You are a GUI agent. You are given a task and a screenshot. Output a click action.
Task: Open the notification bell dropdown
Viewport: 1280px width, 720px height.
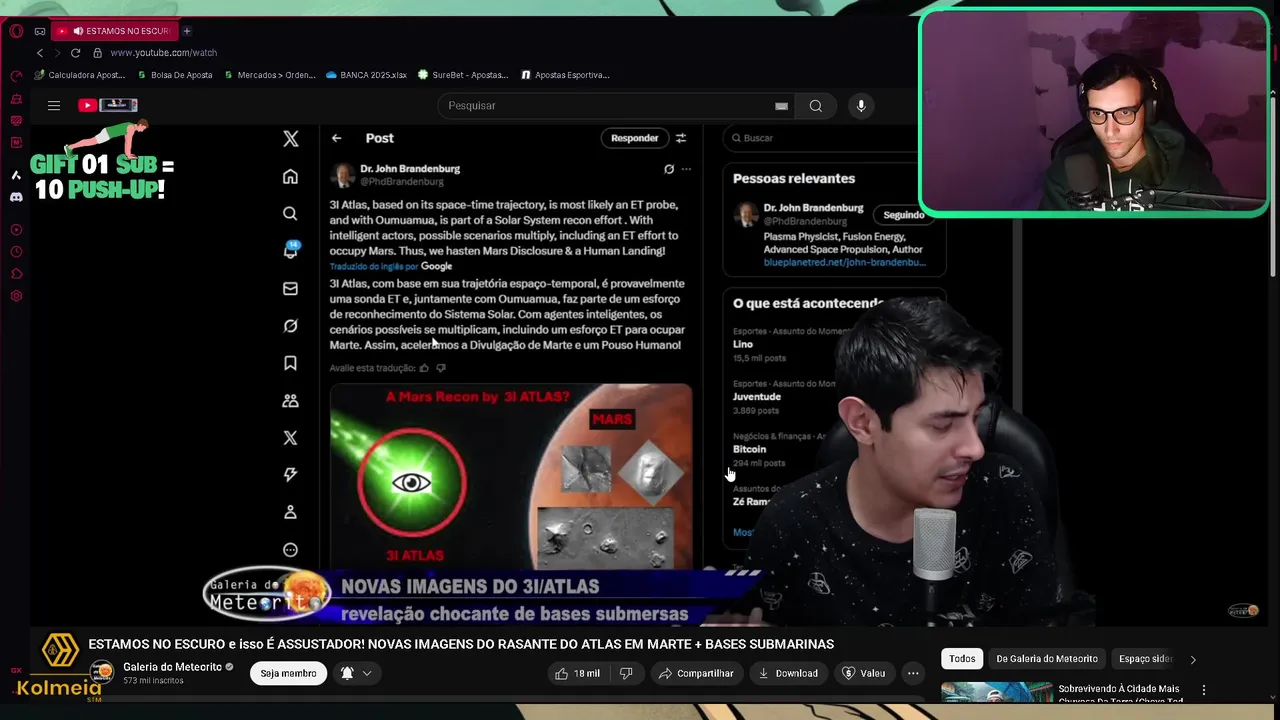click(357, 673)
